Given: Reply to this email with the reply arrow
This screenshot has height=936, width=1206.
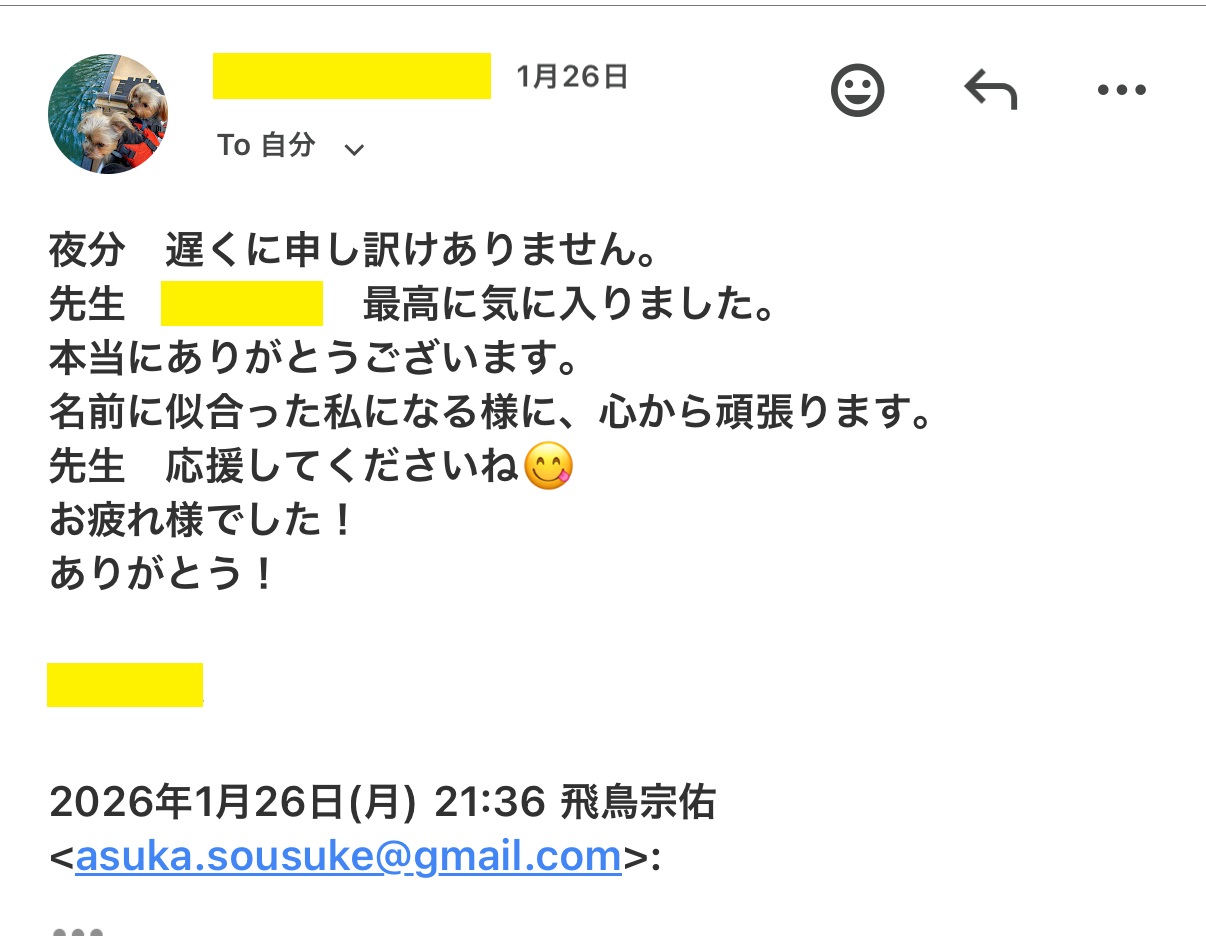Looking at the screenshot, I should [991, 89].
